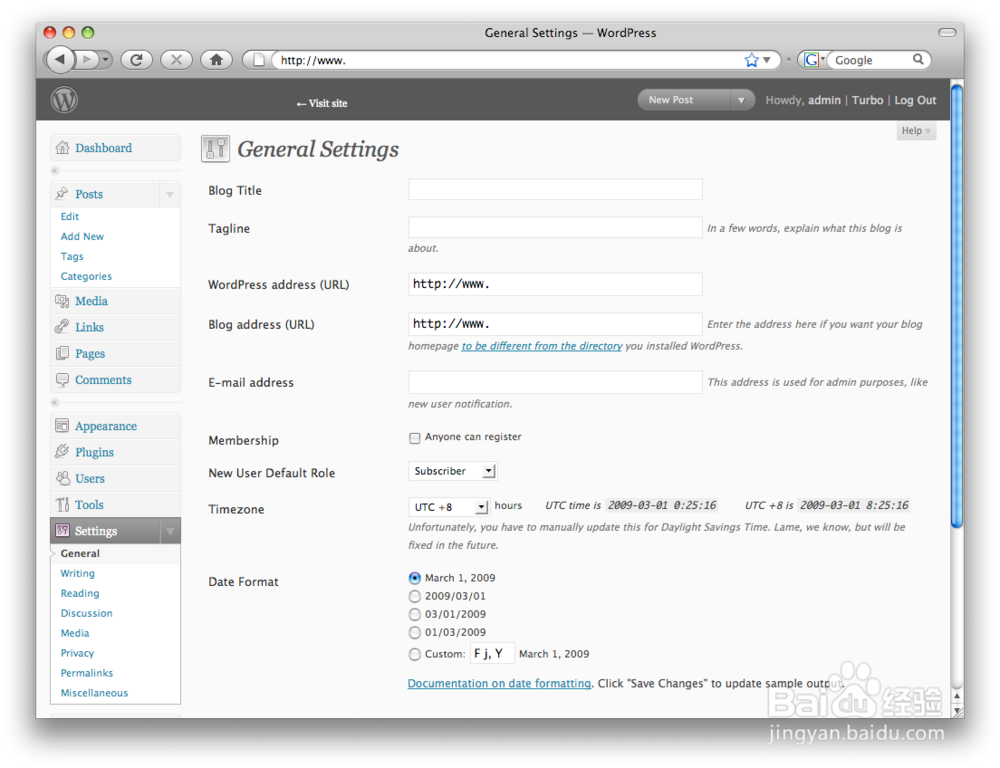The height and width of the screenshot is (768, 1000).
Task: Click the Log Out link
Action: (915, 100)
